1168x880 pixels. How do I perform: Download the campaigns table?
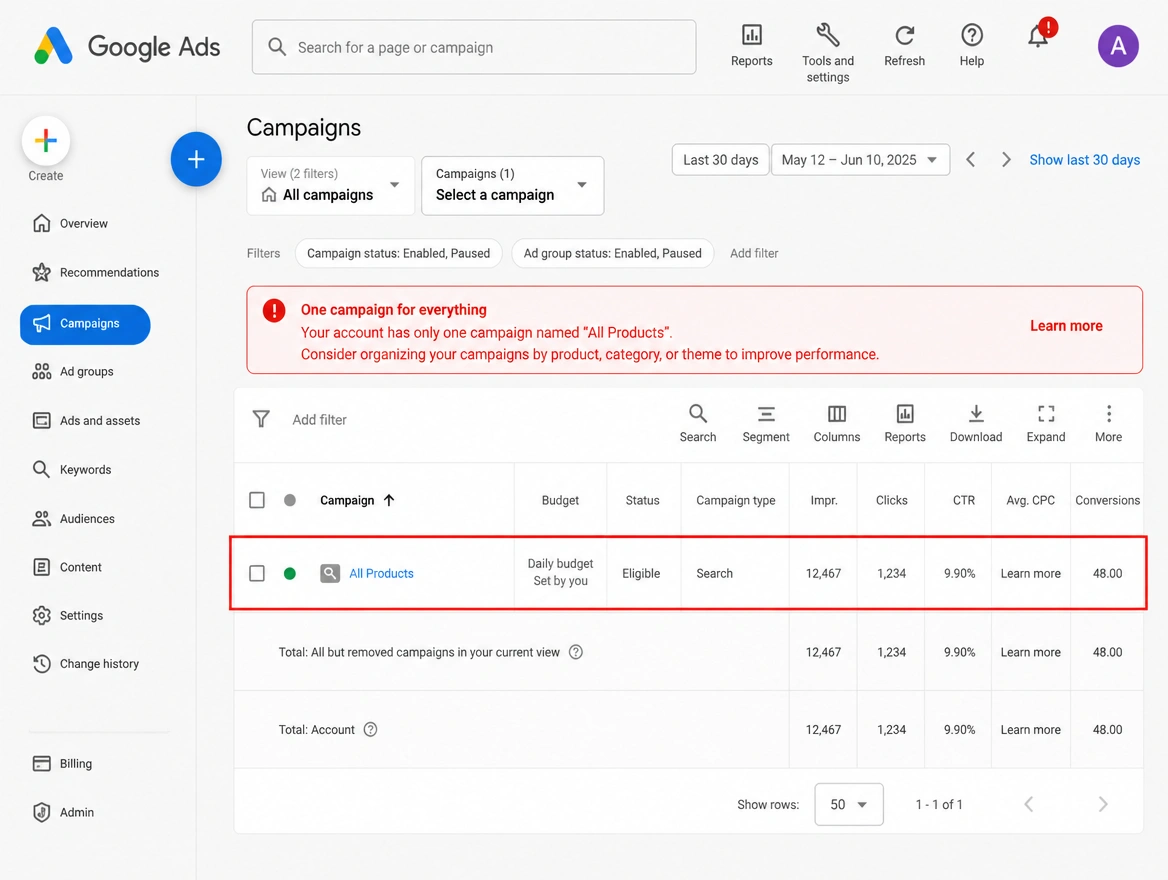(x=976, y=423)
